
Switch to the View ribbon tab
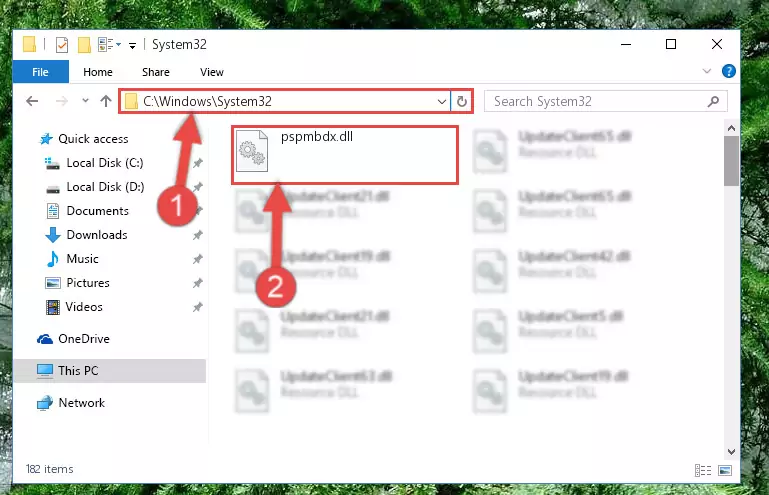tap(212, 72)
